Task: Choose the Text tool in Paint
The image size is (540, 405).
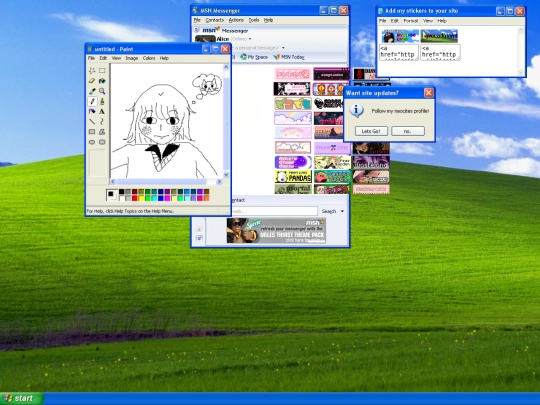Action: [102, 112]
